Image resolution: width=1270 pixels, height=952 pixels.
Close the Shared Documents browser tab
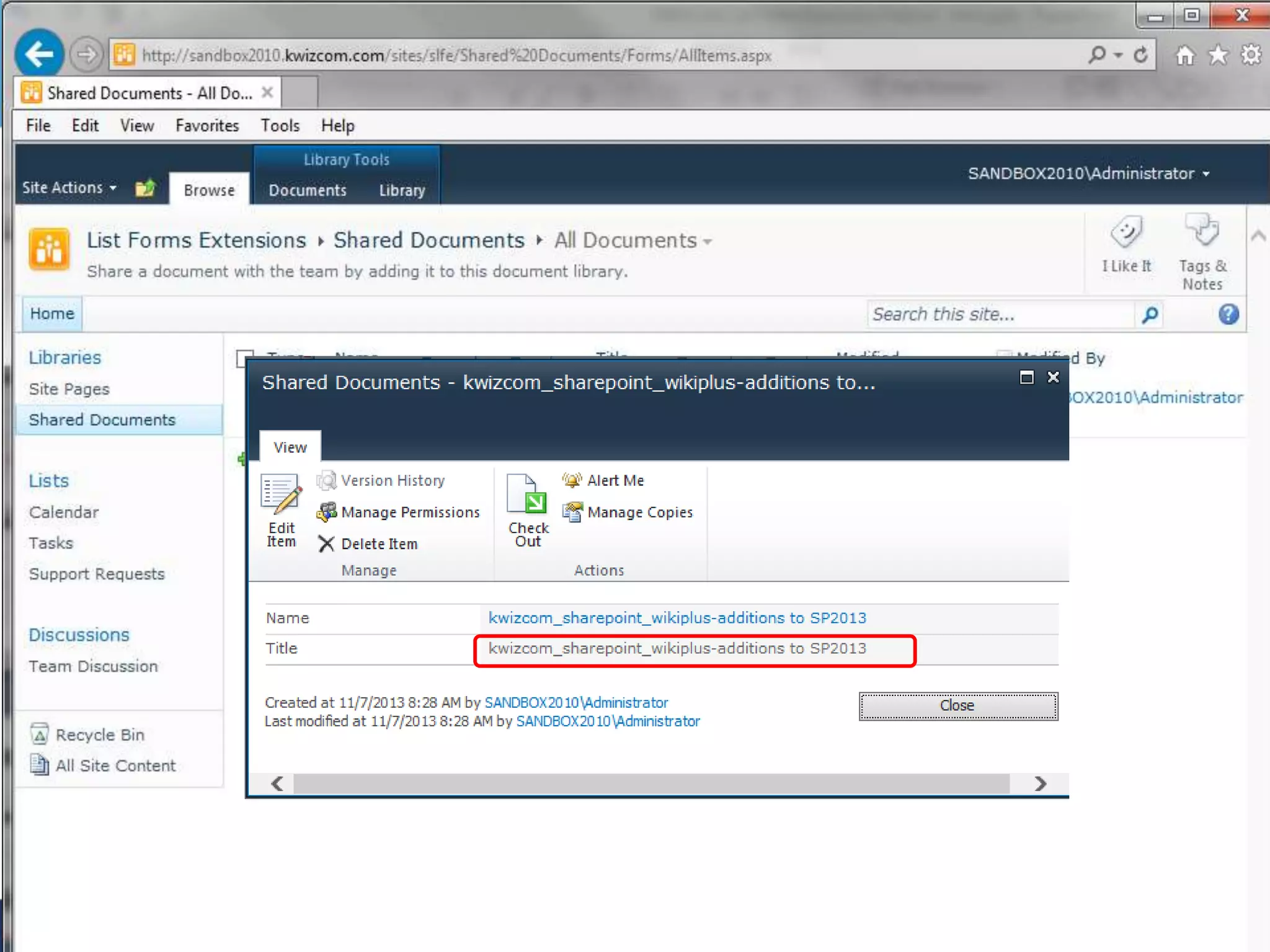(x=267, y=92)
